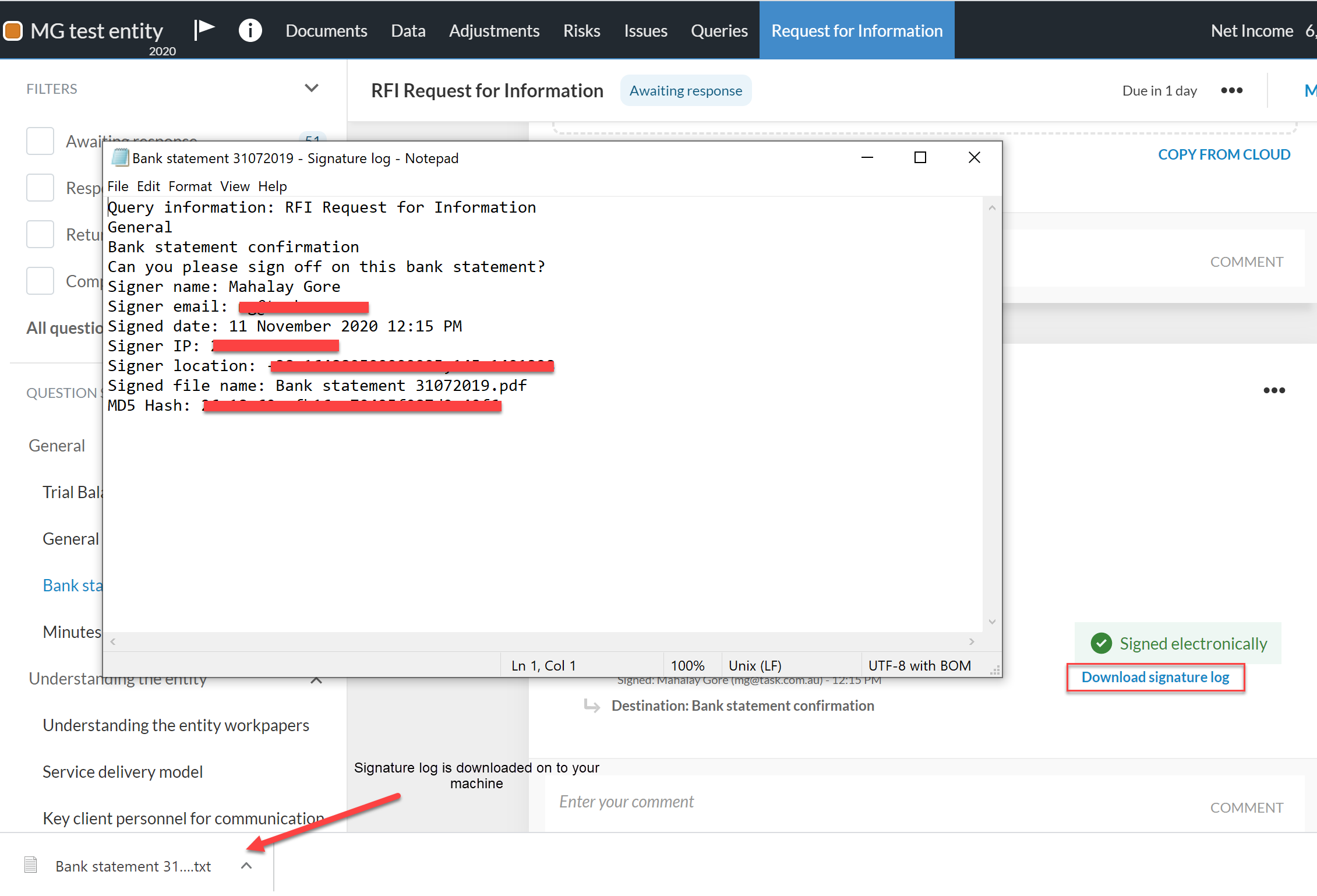Open download item options caret

click(x=246, y=866)
